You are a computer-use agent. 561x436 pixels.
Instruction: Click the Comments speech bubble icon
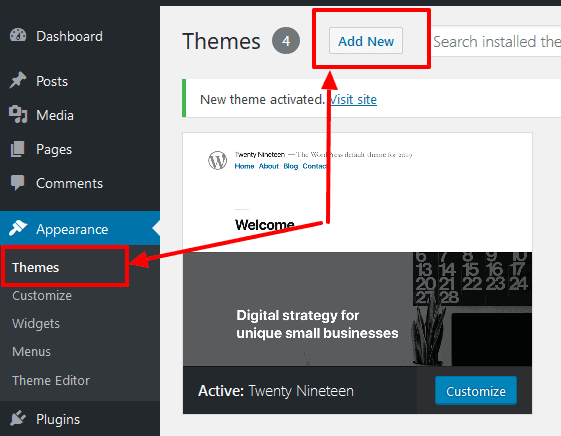click(18, 183)
